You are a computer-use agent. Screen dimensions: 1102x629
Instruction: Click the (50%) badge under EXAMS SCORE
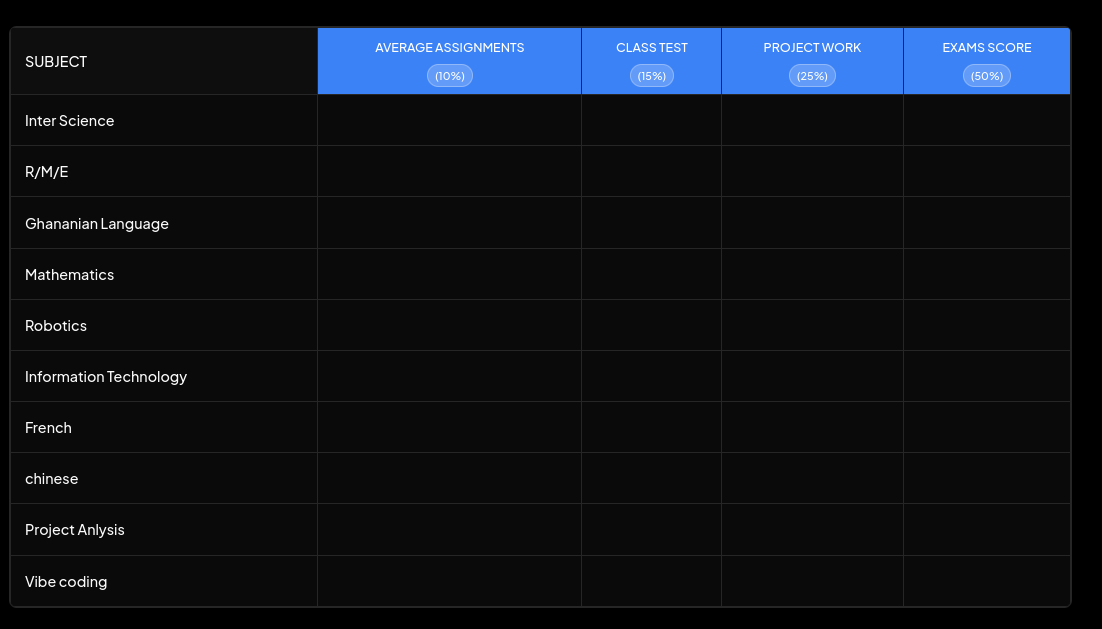coord(986,75)
